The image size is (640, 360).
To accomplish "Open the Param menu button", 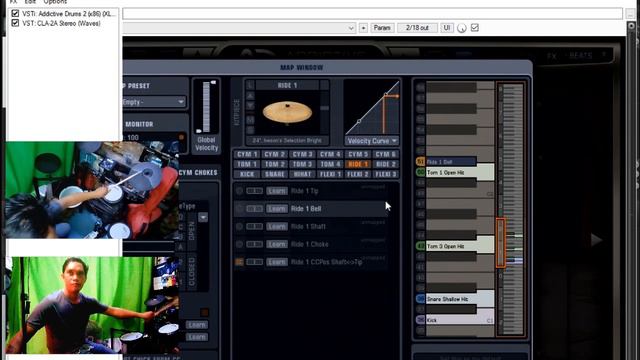I will [x=382, y=28].
